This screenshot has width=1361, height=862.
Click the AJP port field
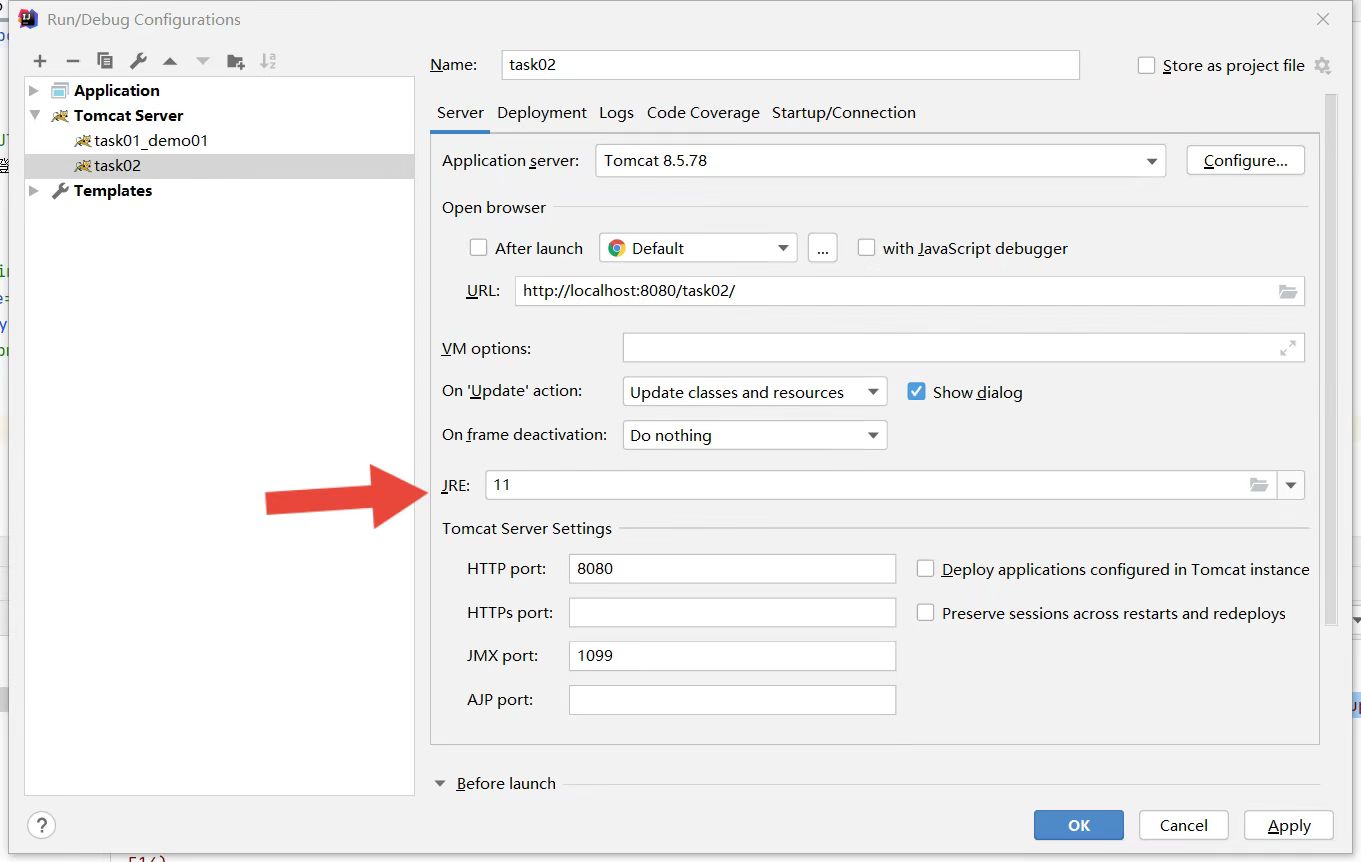732,700
